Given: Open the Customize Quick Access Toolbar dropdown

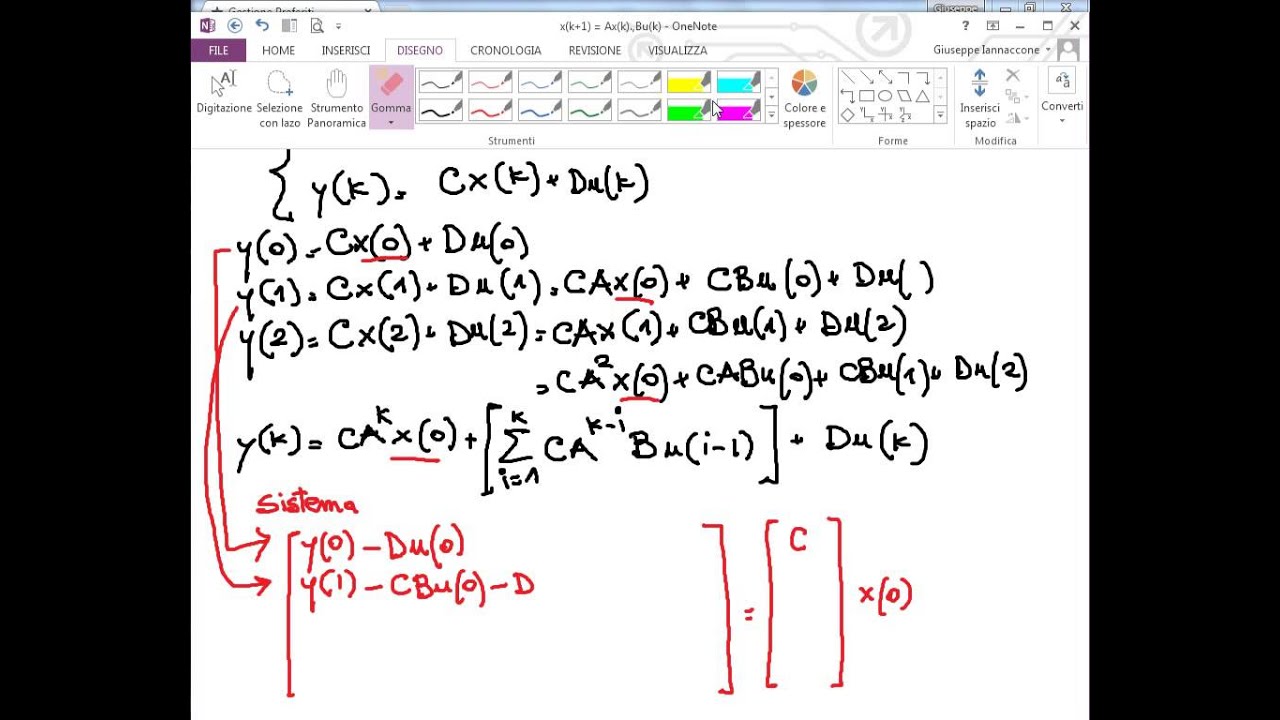Looking at the screenshot, I should coord(338,26).
